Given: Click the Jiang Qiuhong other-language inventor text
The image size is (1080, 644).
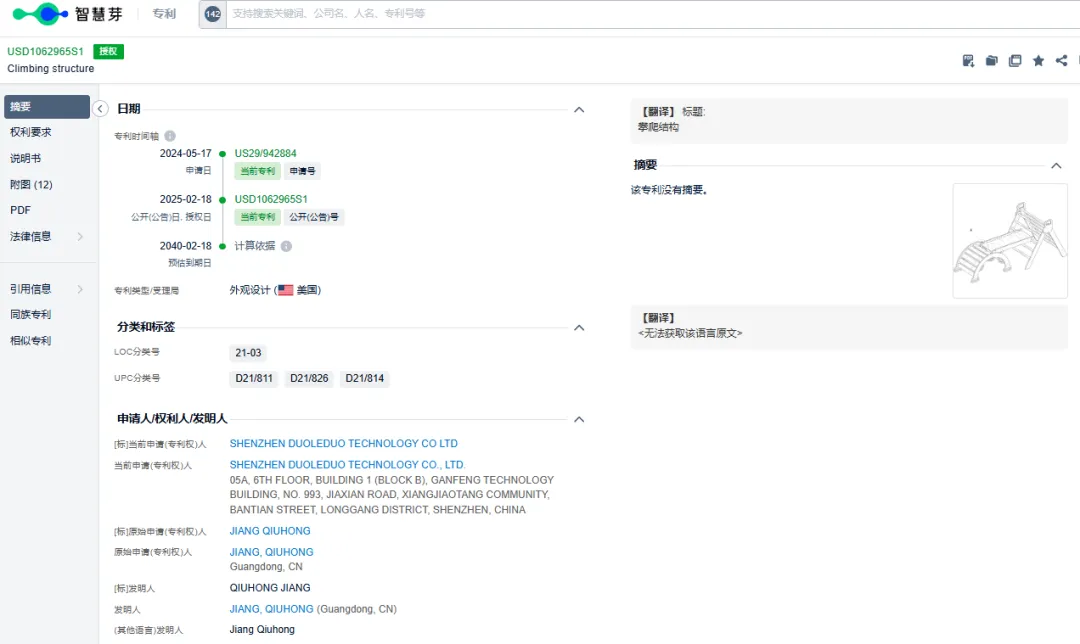Looking at the screenshot, I should click(262, 630).
